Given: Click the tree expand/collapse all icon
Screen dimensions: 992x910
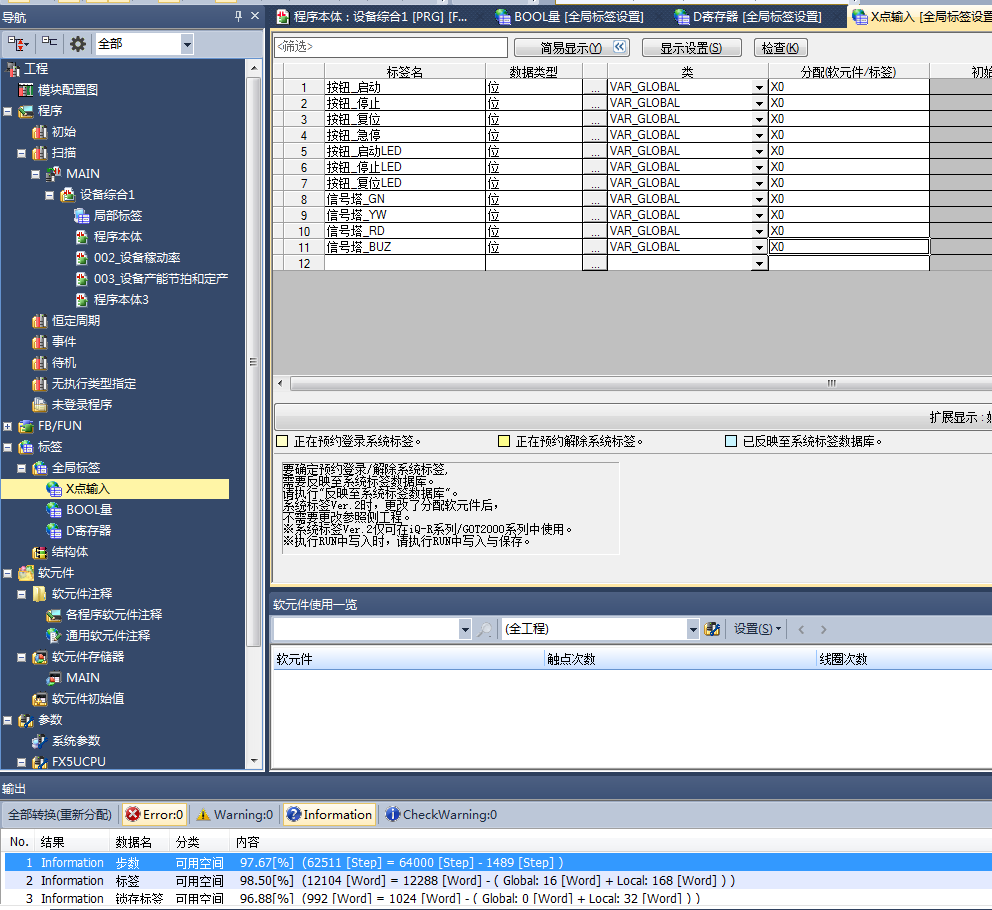Looking at the screenshot, I should click(x=19, y=44).
